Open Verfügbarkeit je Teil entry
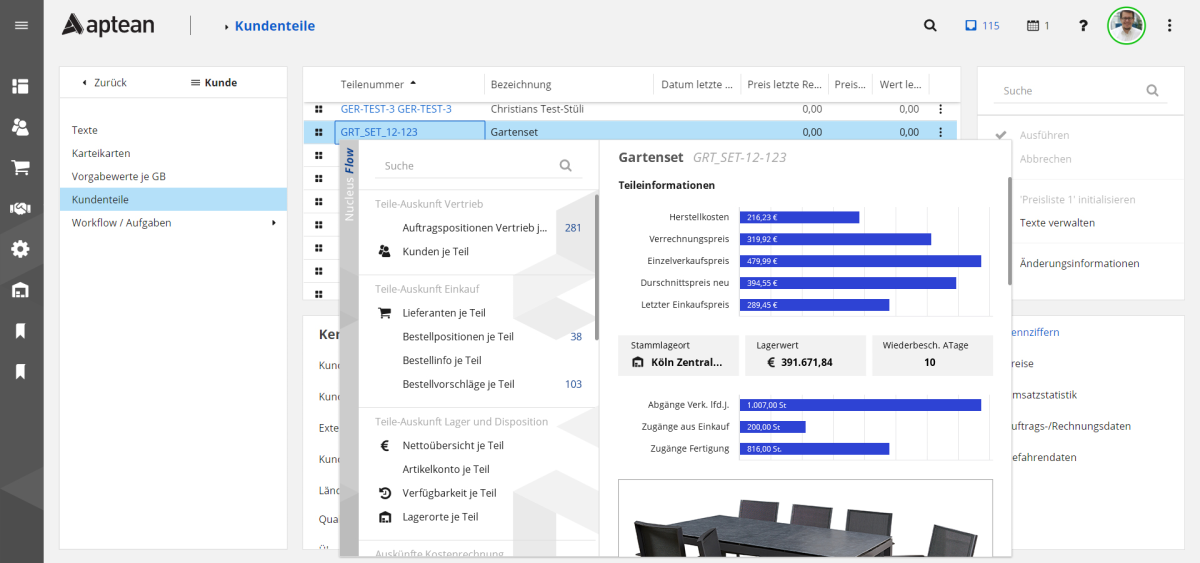 (x=449, y=493)
